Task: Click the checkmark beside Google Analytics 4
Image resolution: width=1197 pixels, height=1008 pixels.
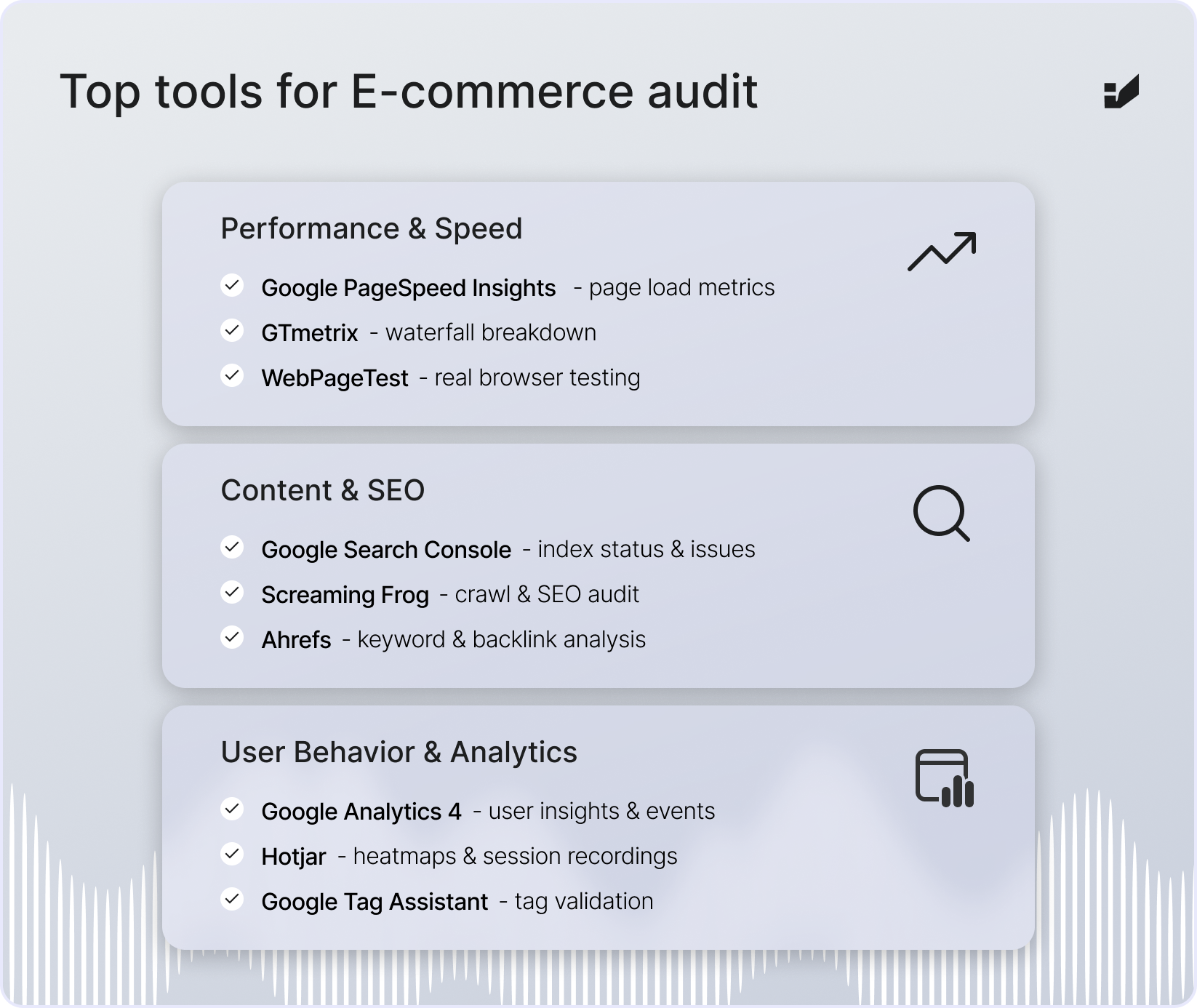Action: pos(232,809)
